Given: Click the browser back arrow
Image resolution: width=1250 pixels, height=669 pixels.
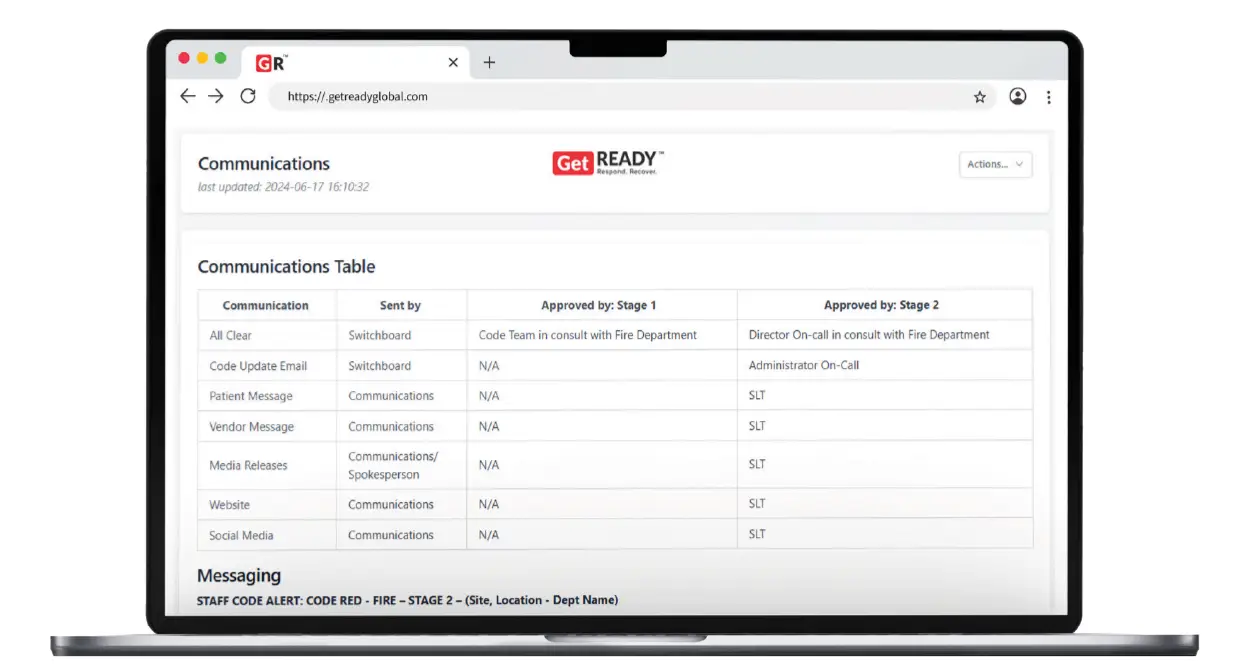Looking at the screenshot, I should (187, 96).
